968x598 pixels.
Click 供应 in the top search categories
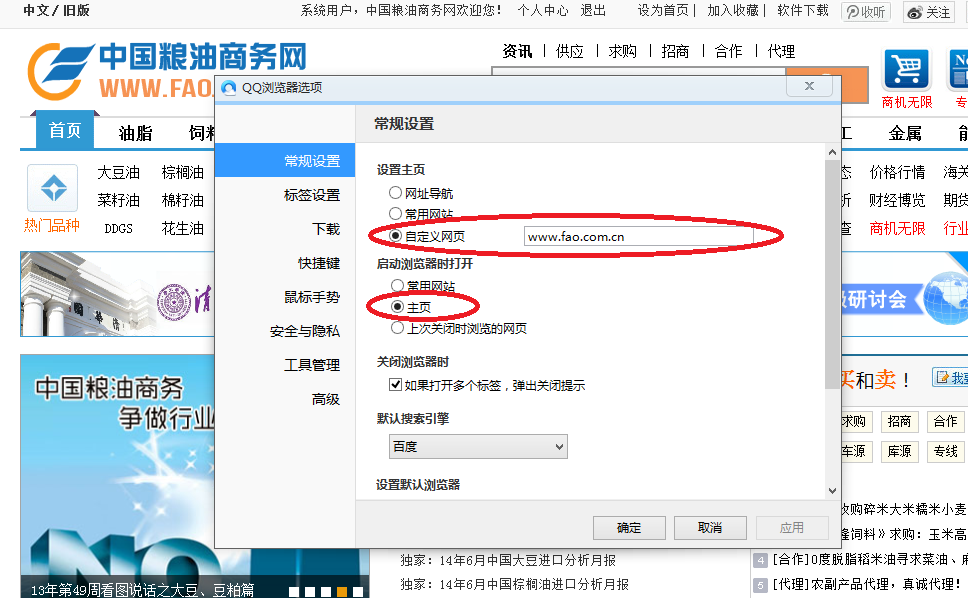(569, 51)
